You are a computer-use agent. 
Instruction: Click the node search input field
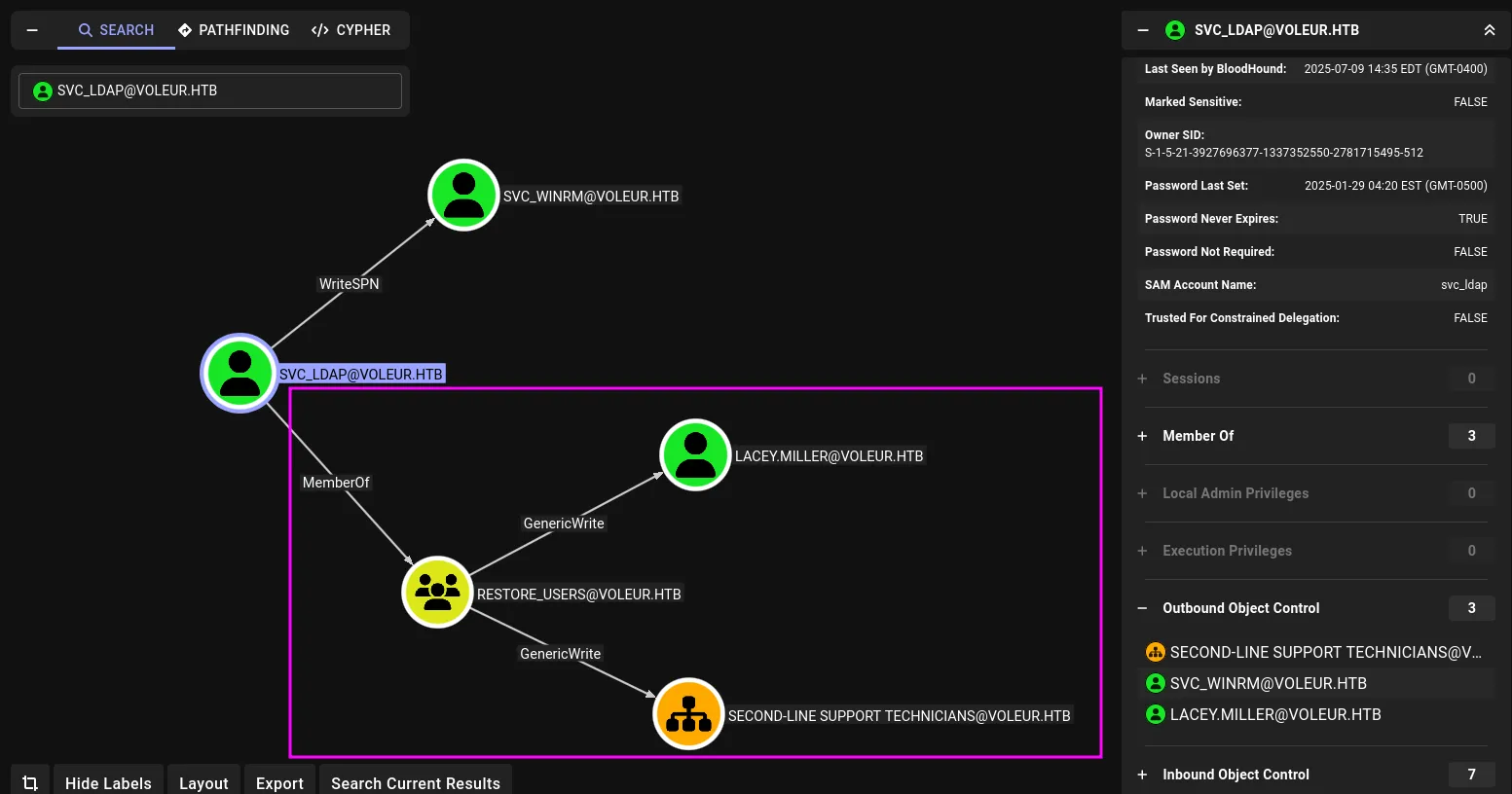click(210, 90)
